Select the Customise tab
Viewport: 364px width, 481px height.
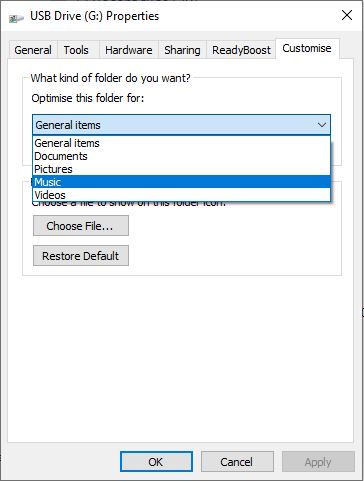[307, 48]
